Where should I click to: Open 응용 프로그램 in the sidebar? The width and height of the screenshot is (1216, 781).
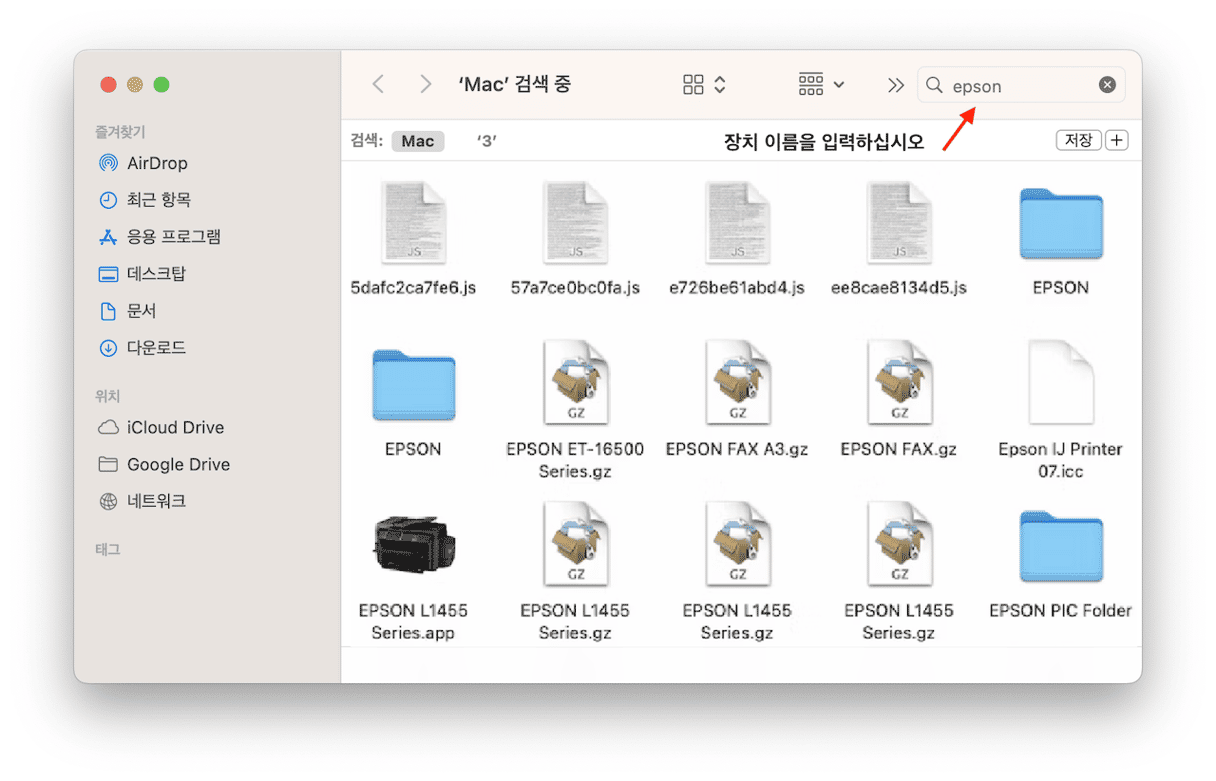160,237
